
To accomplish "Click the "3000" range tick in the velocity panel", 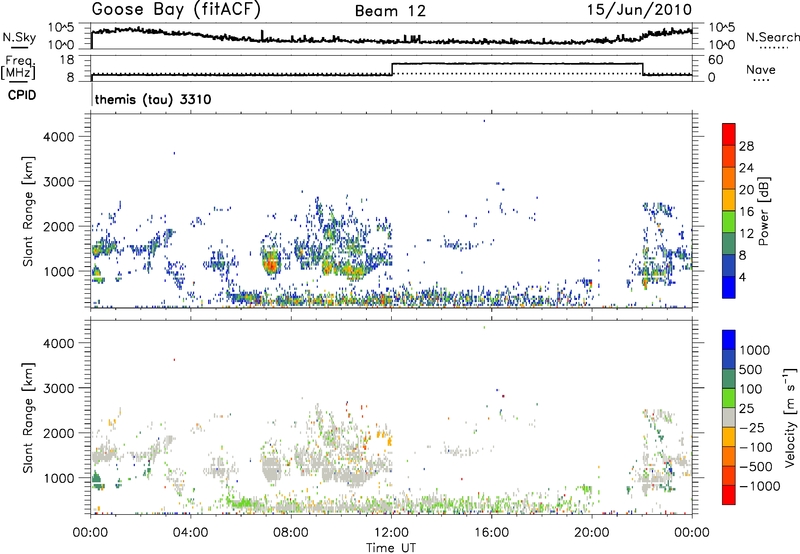I will pyautogui.click(x=59, y=388).
